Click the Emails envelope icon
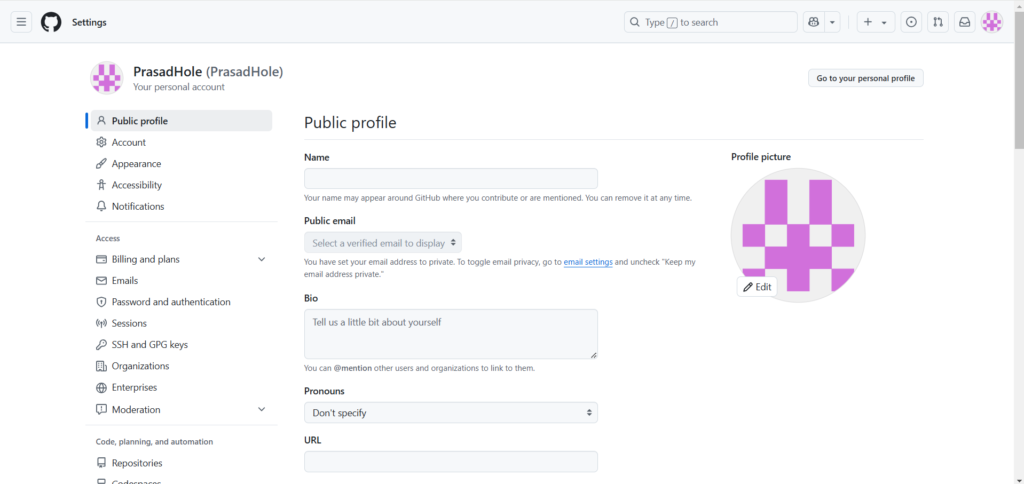 tap(101, 281)
